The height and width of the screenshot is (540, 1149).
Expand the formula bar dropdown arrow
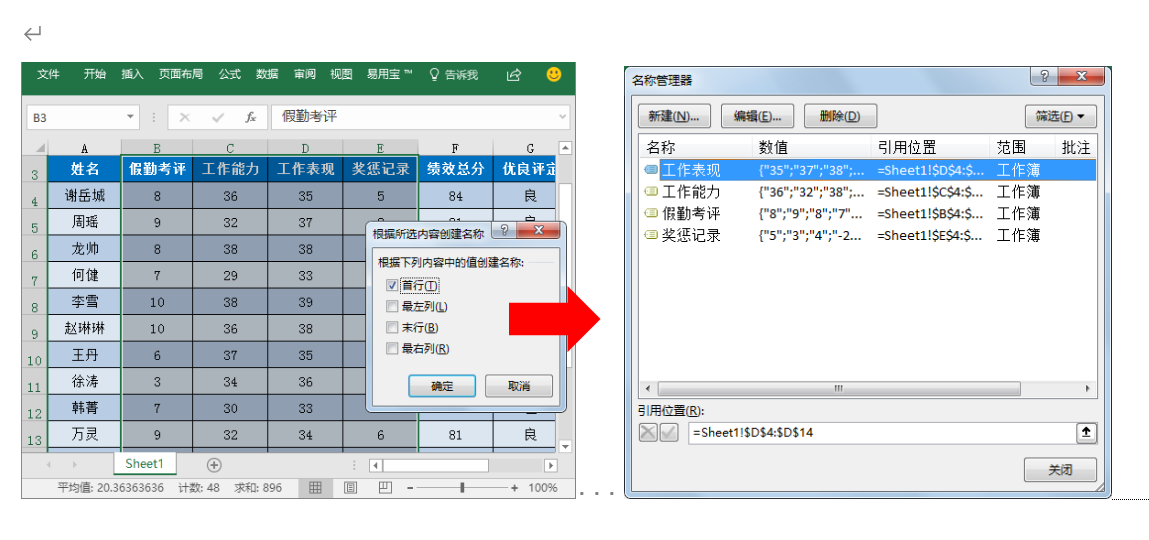coord(562,117)
